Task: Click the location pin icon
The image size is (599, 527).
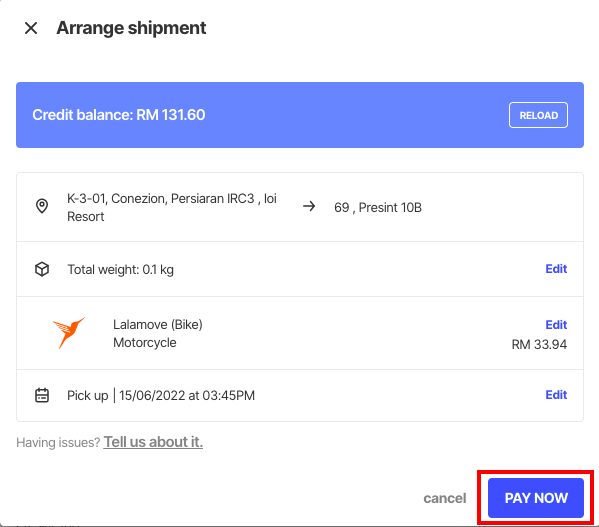Action: [42, 206]
